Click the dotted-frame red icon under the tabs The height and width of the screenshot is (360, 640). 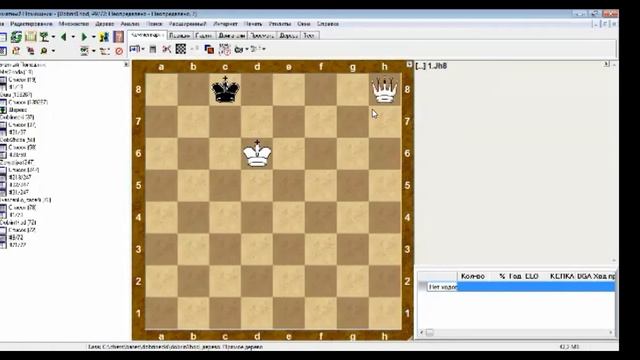[x=224, y=49]
